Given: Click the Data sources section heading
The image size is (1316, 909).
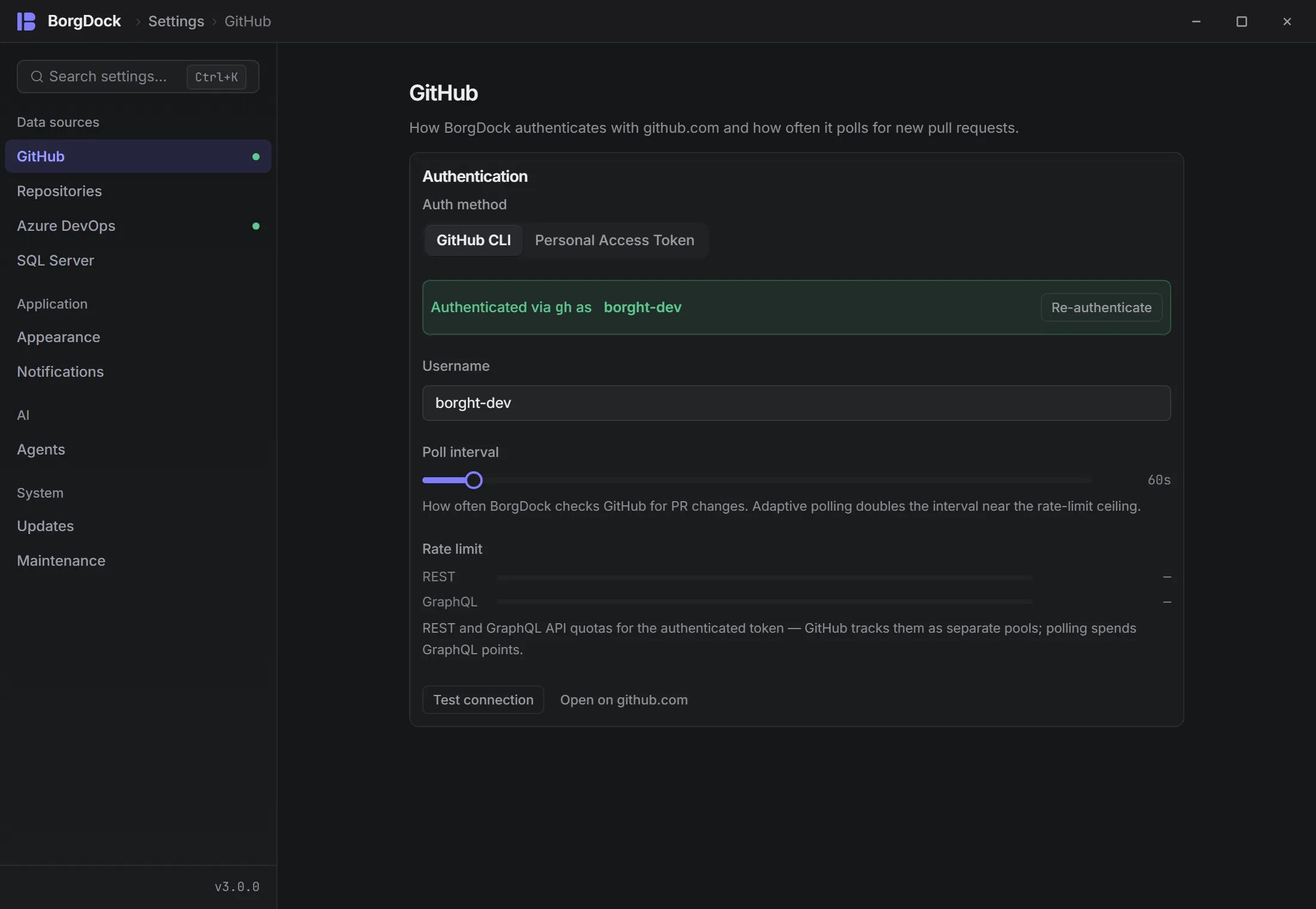Looking at the screenshot, I should (58, 122).
